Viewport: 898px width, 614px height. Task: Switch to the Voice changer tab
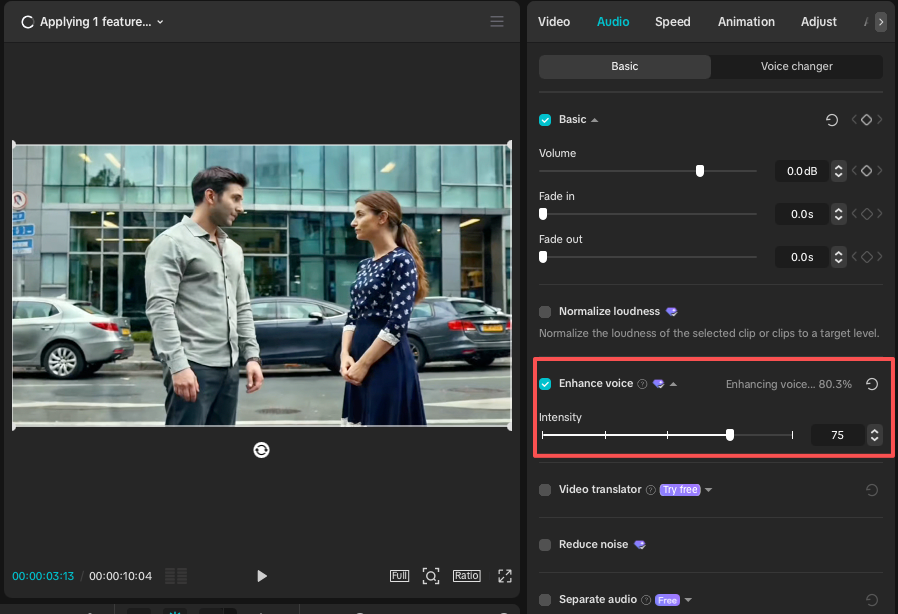tap(795, 66)
